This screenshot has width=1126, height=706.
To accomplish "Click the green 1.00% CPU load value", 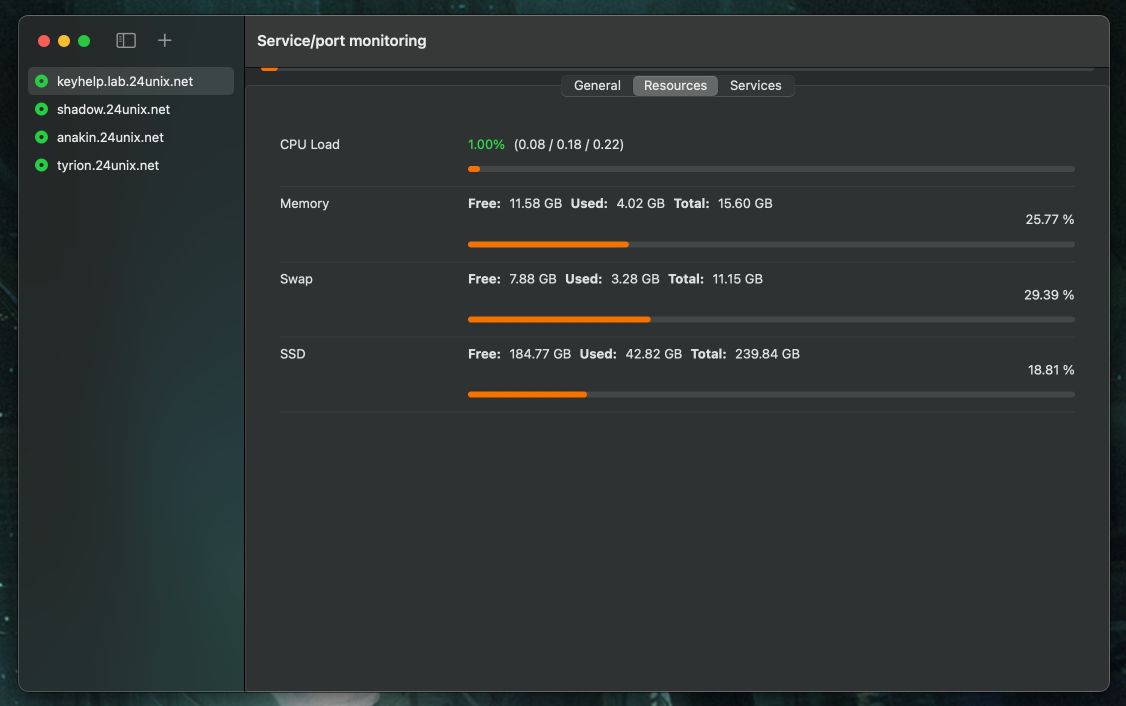I will click(486, 145).
